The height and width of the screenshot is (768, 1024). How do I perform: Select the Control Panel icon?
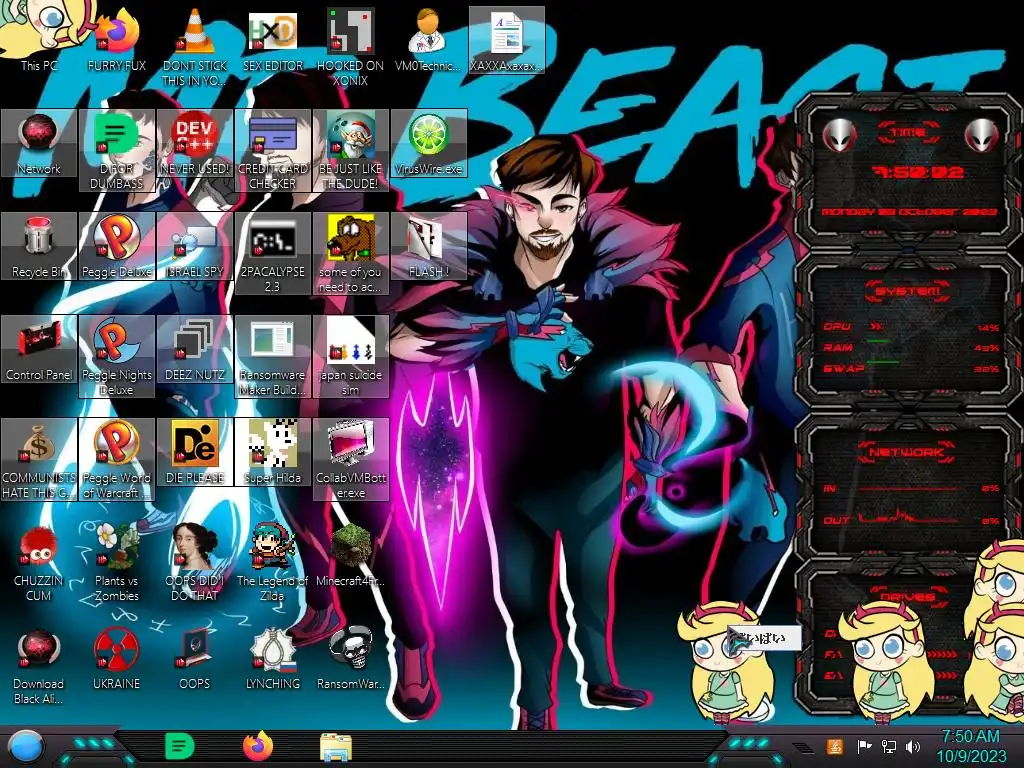(39, 349)
